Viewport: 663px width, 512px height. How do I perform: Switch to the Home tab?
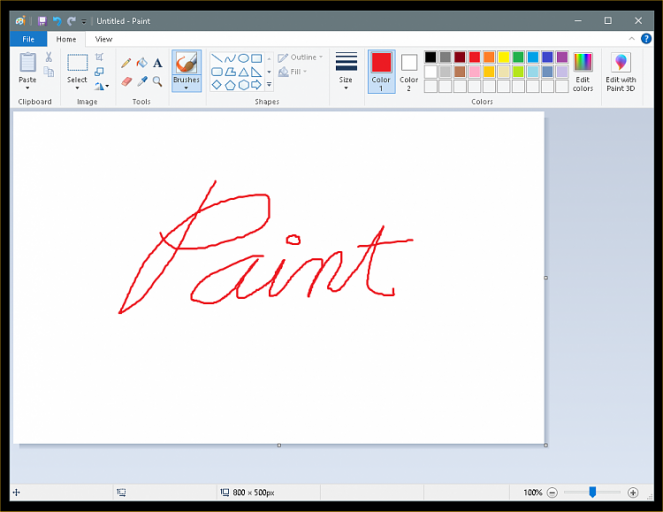tap(66, 39)
